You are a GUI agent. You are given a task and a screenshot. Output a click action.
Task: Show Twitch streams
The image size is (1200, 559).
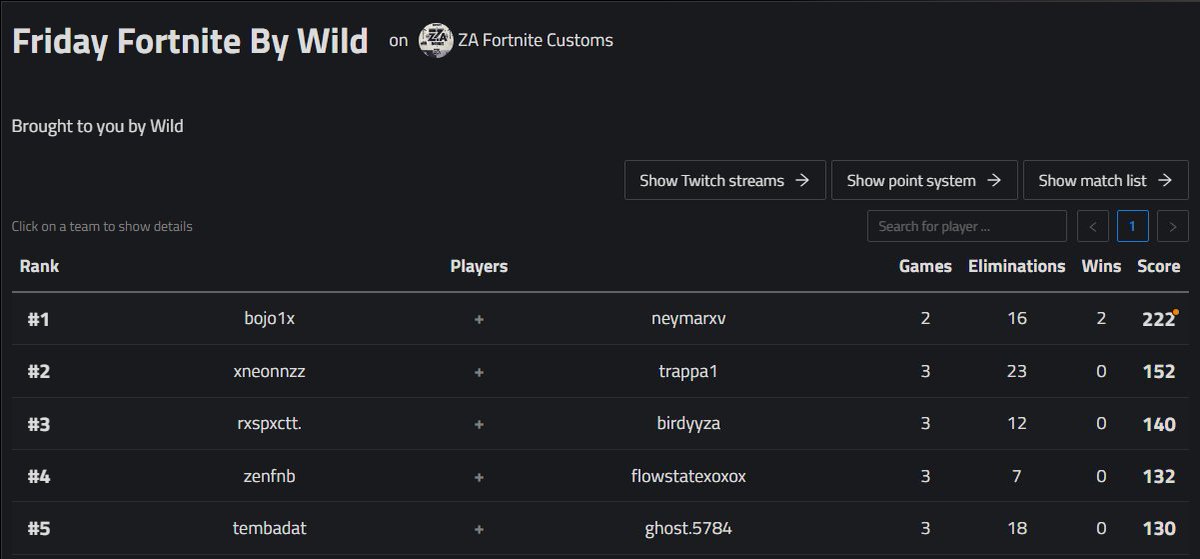pos(725,180)
